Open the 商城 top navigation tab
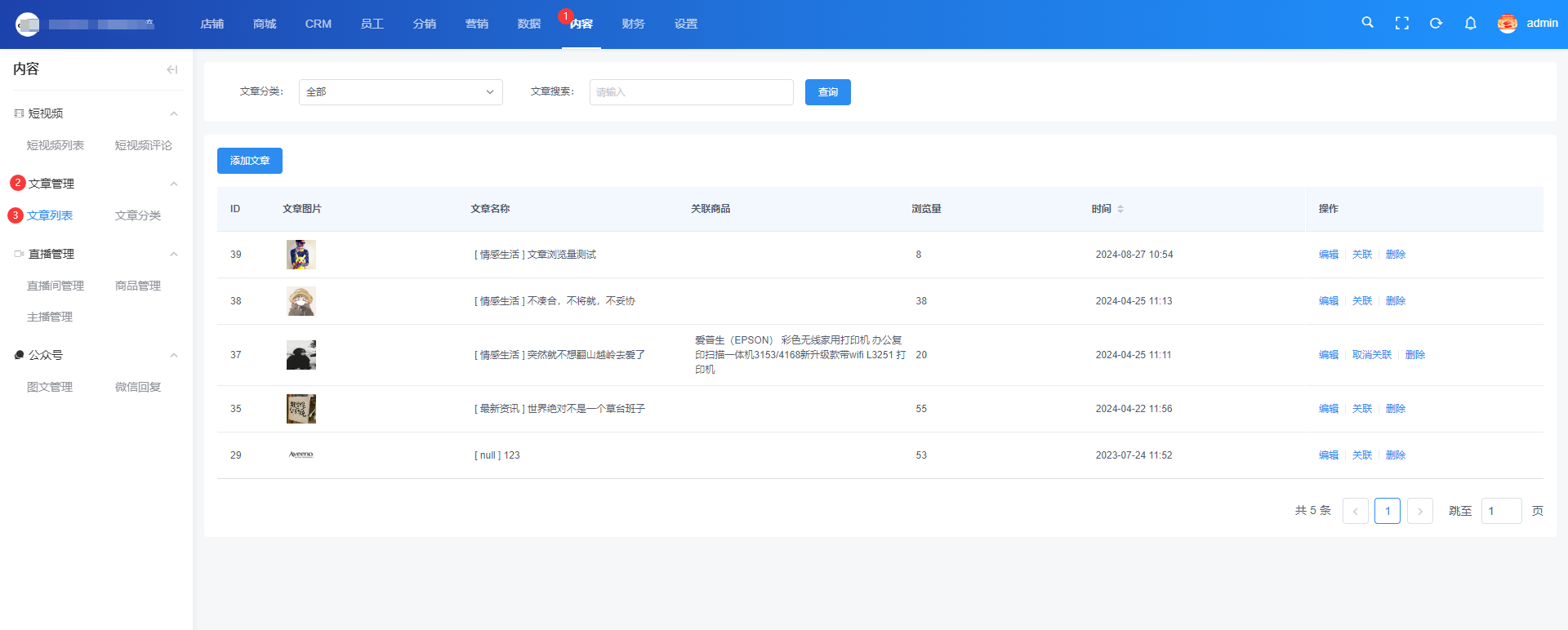 265,24
